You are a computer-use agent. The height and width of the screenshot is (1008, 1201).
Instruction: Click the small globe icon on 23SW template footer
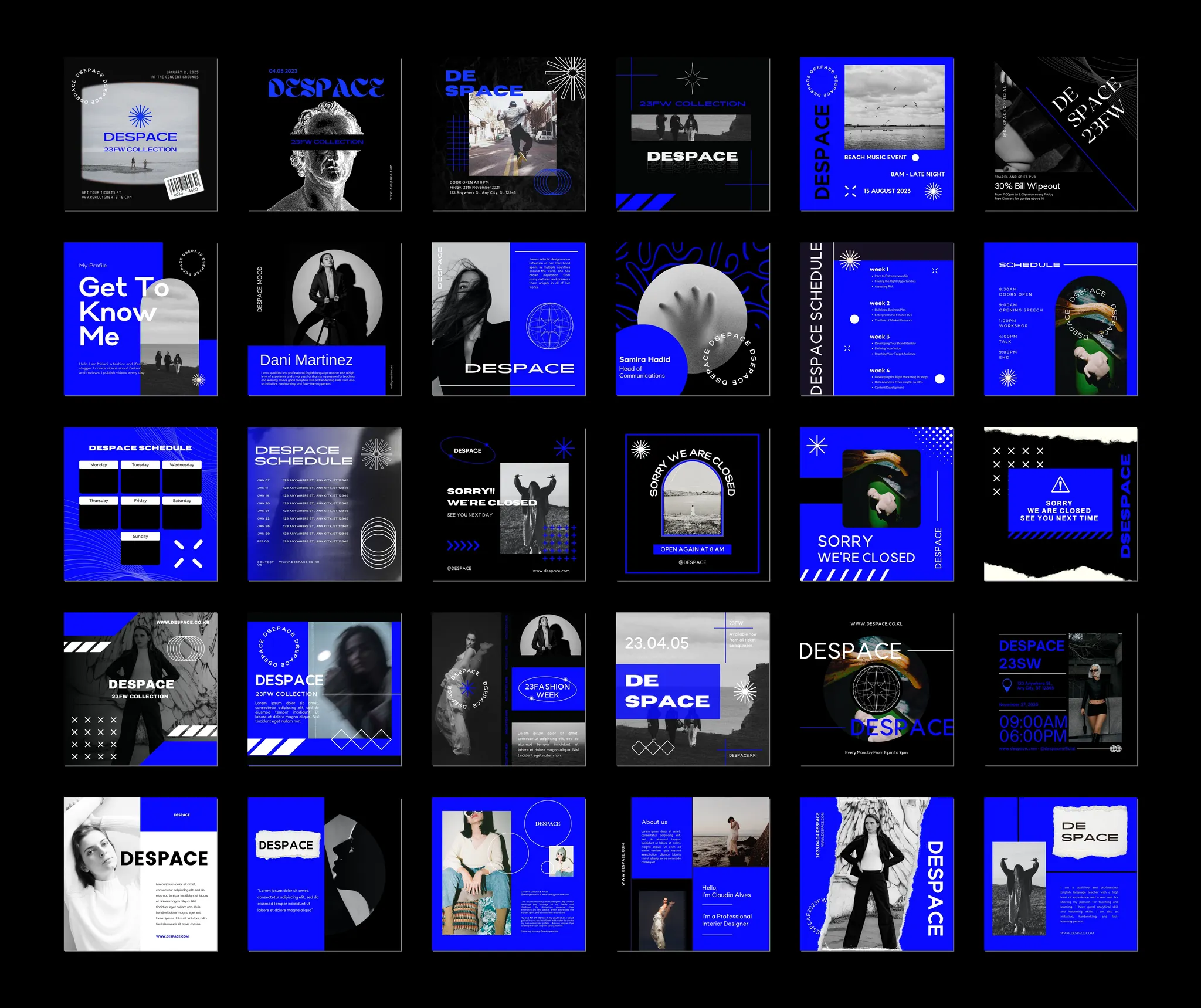pyautogui.click(x=1115, y=748)
